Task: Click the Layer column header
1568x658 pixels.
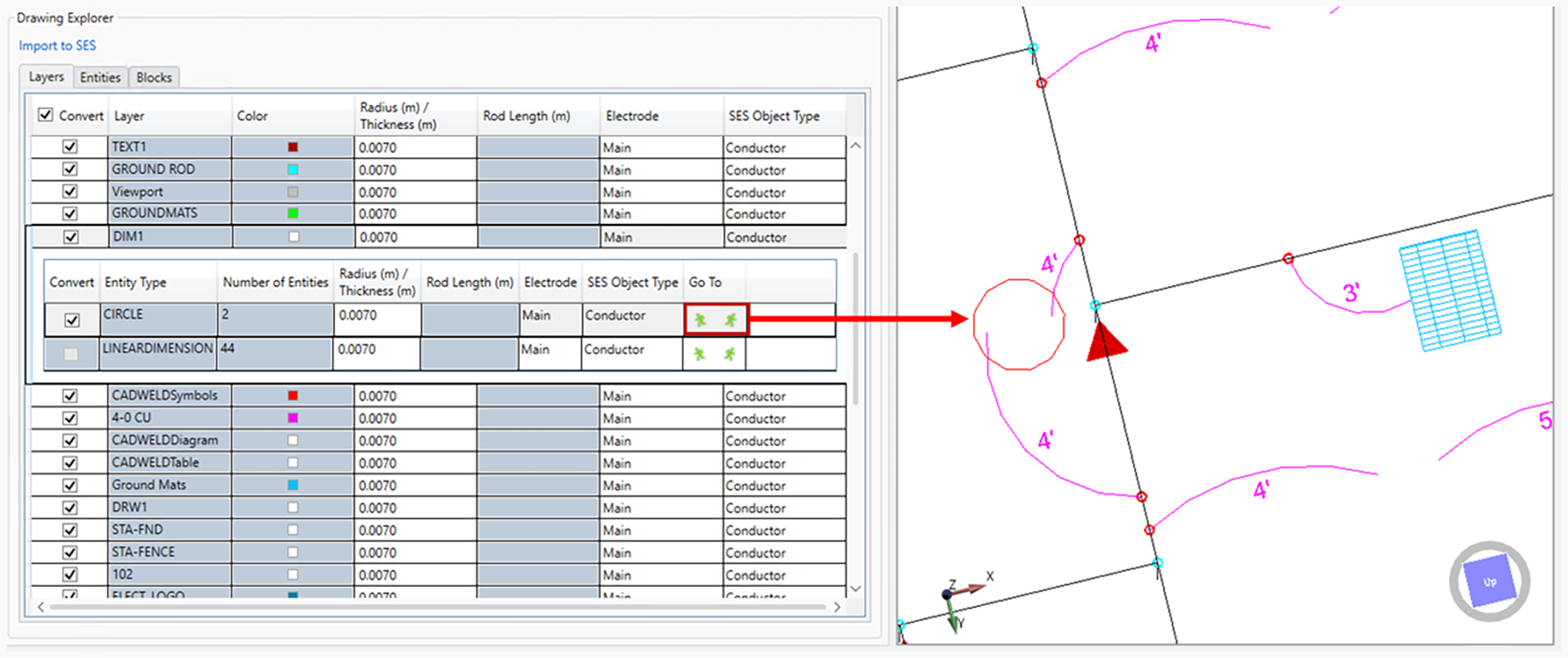Action: tap(170, 115)
